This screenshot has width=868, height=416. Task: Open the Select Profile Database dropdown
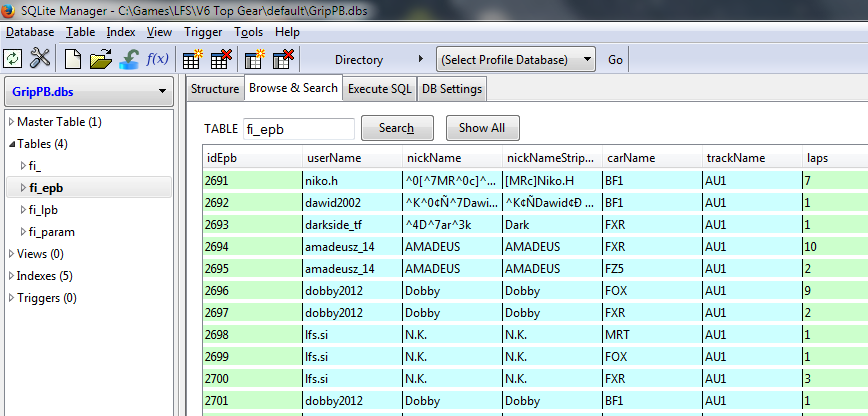tap(516, 59)
